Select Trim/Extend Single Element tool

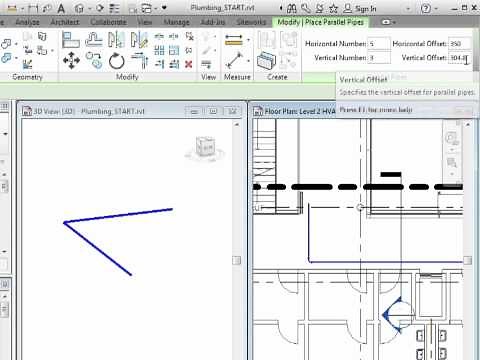coord(159,64)
